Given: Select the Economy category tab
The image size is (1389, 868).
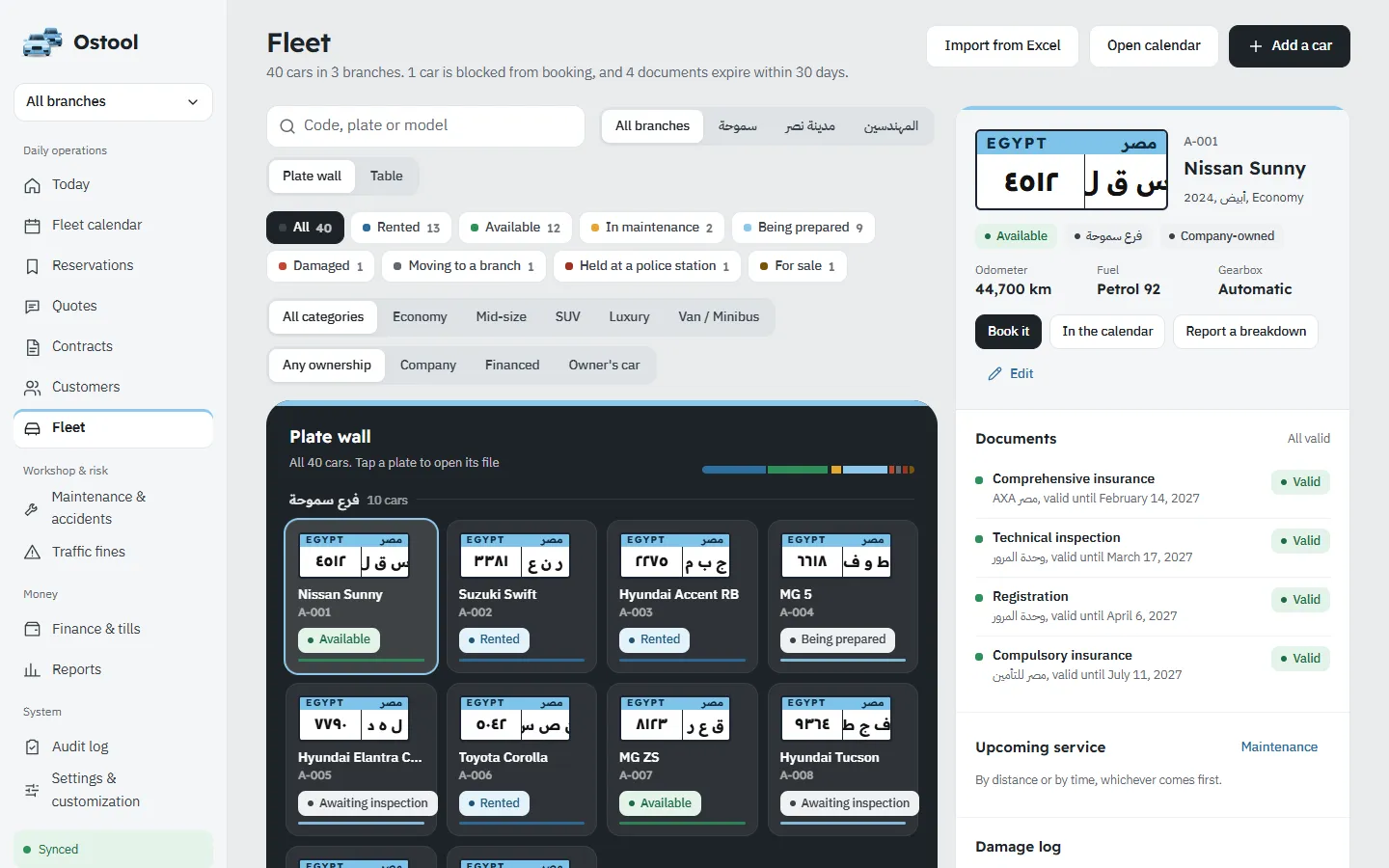Looking at the screenshot, I should [x=420, y=317].
